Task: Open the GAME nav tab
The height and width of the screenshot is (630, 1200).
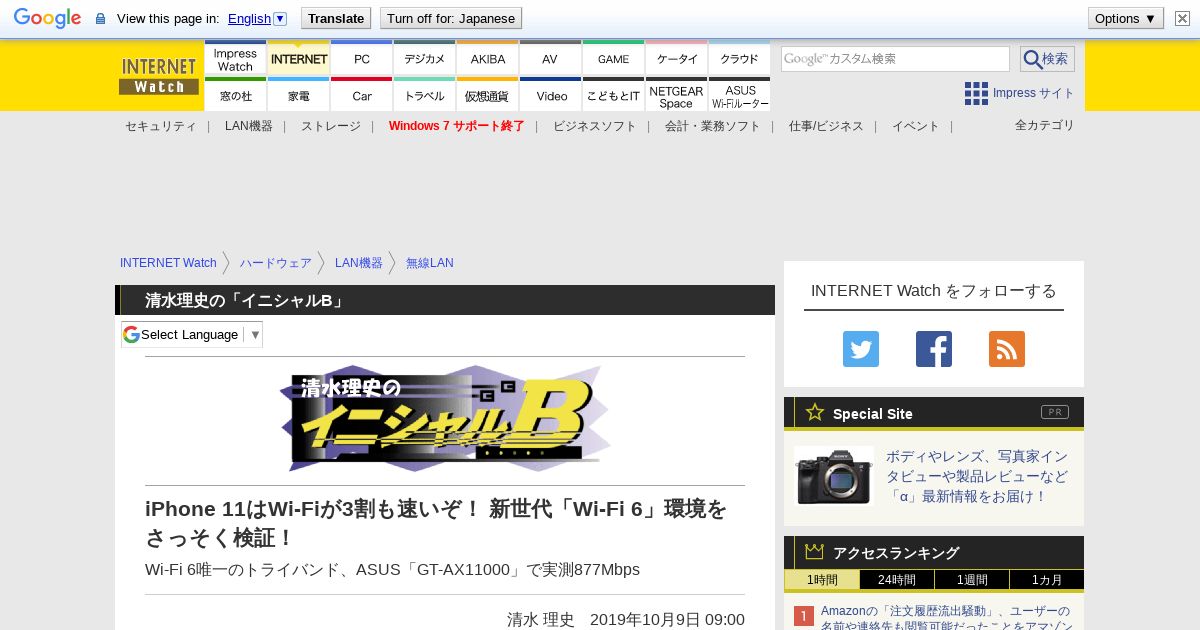Action: point(613,59)
